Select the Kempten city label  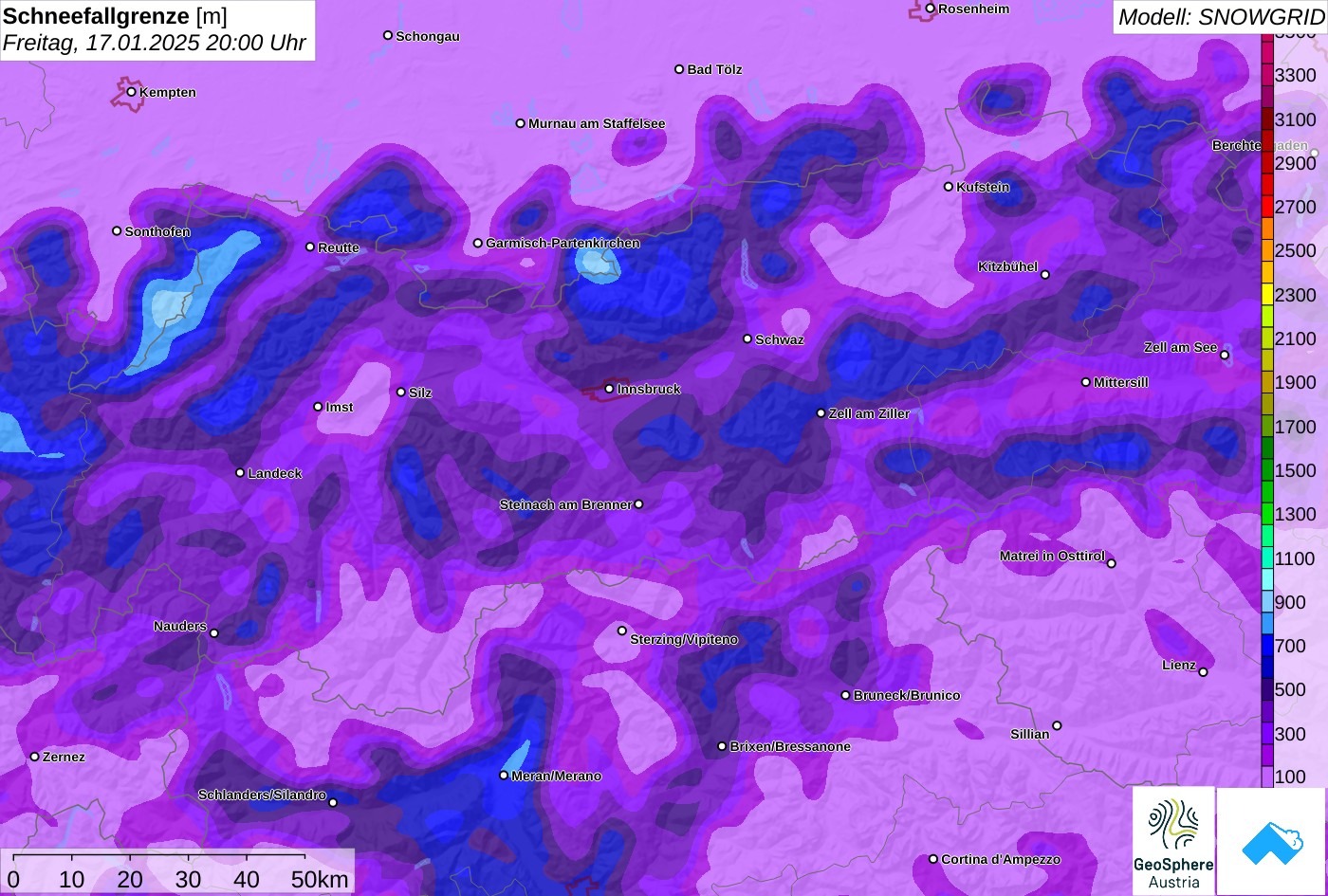167,92
